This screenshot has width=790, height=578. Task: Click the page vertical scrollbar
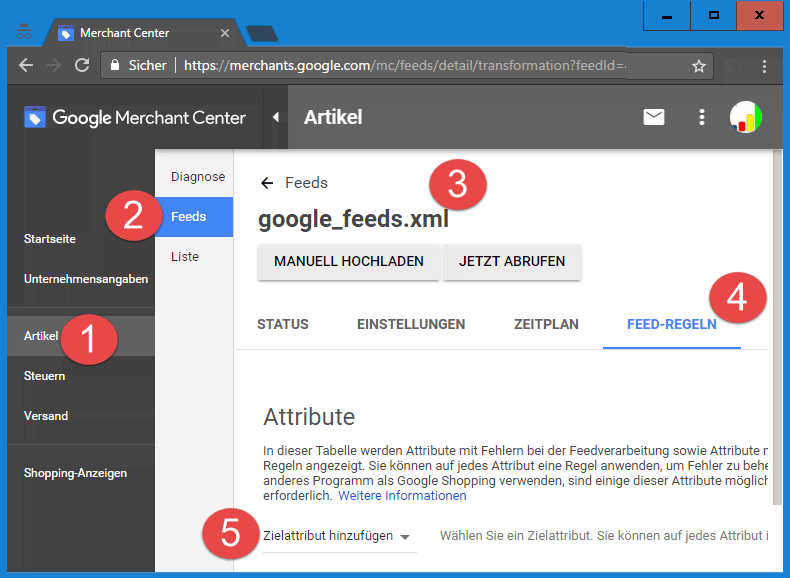(777, 328)
